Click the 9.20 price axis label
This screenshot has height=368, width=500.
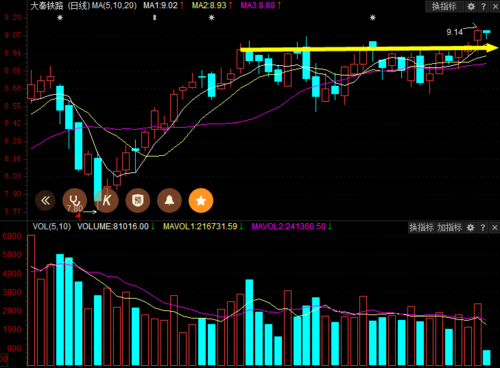click(x=13, y=18)
